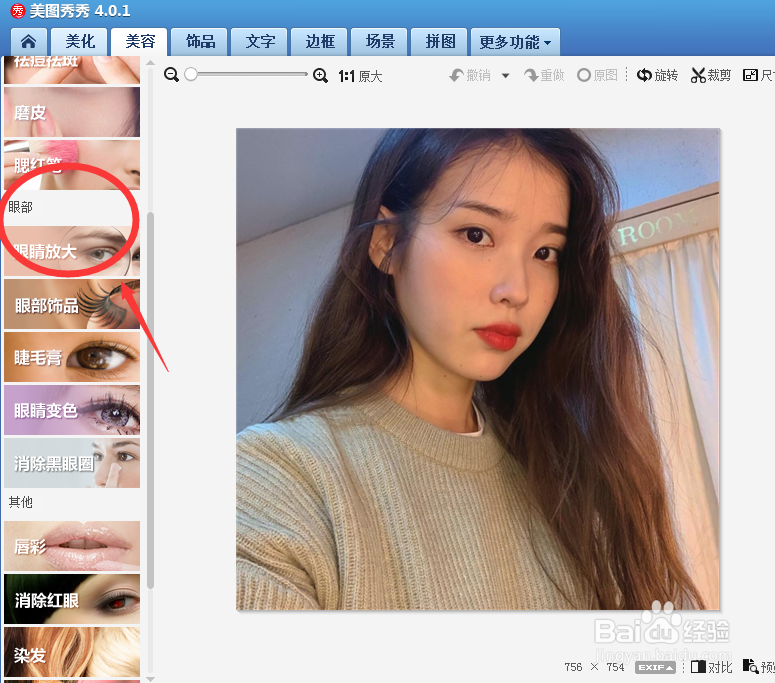The height and width of the screenshot is (683, 775).
Task: Click the EXIF info button
Action: click(655, 667)
